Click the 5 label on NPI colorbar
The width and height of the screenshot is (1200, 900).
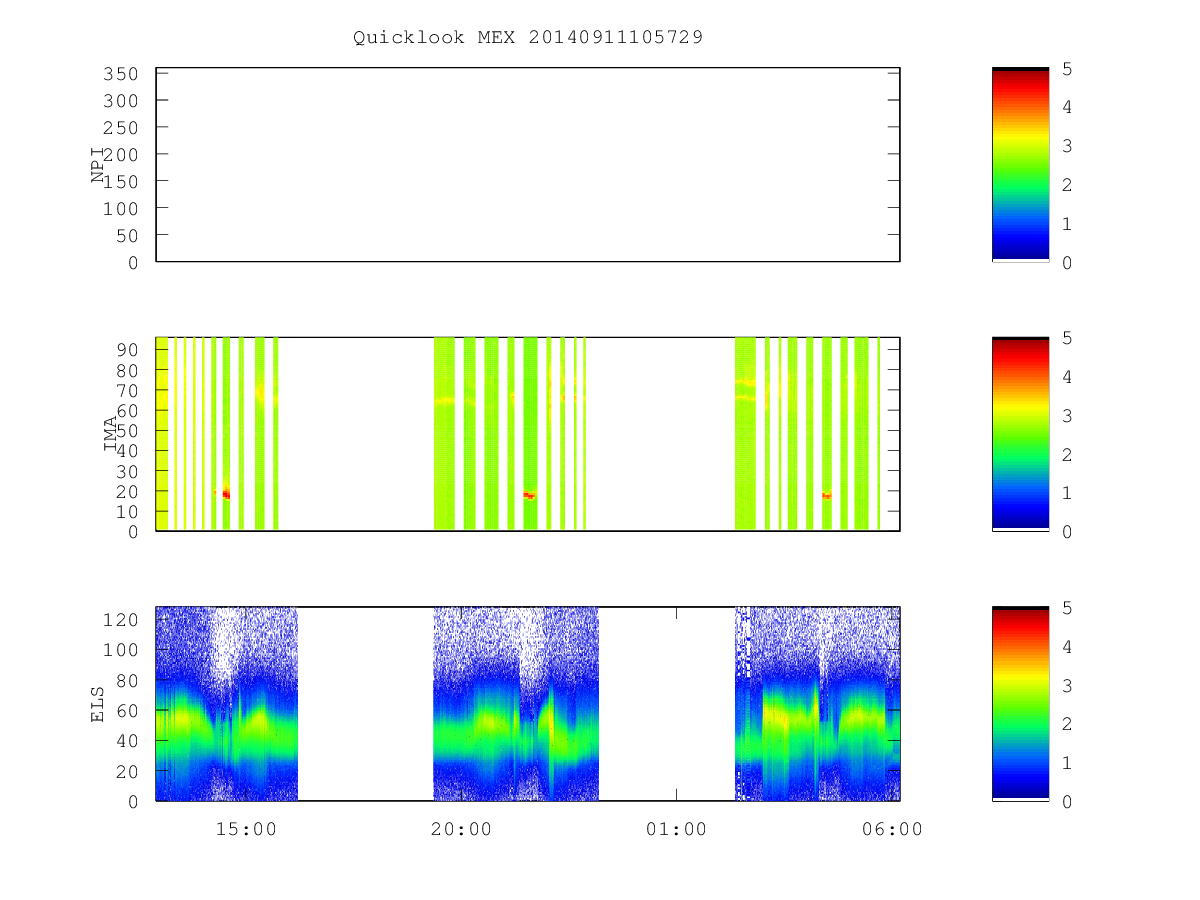[1067, 69]
